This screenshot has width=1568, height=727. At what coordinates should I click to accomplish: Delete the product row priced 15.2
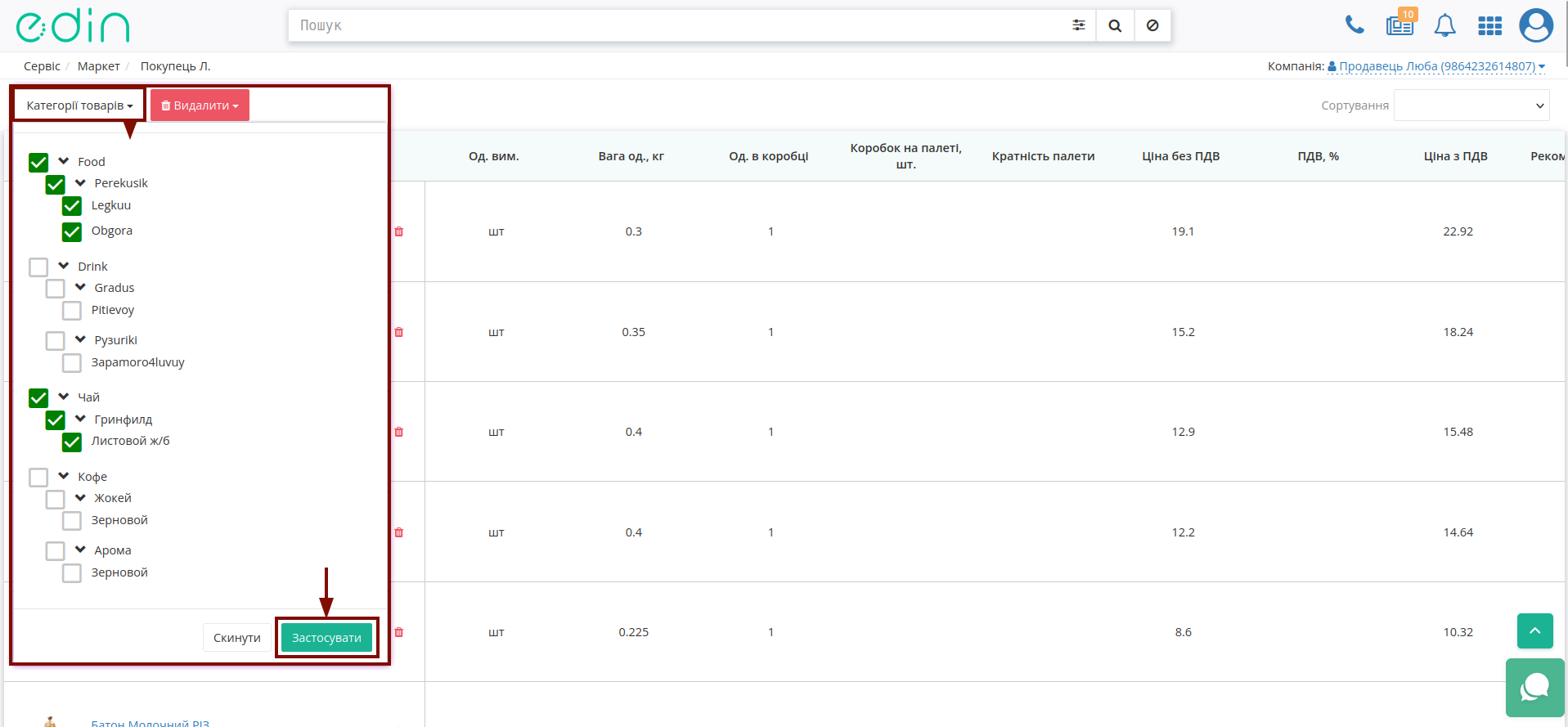pyautogui.click(x=399, y=332)
